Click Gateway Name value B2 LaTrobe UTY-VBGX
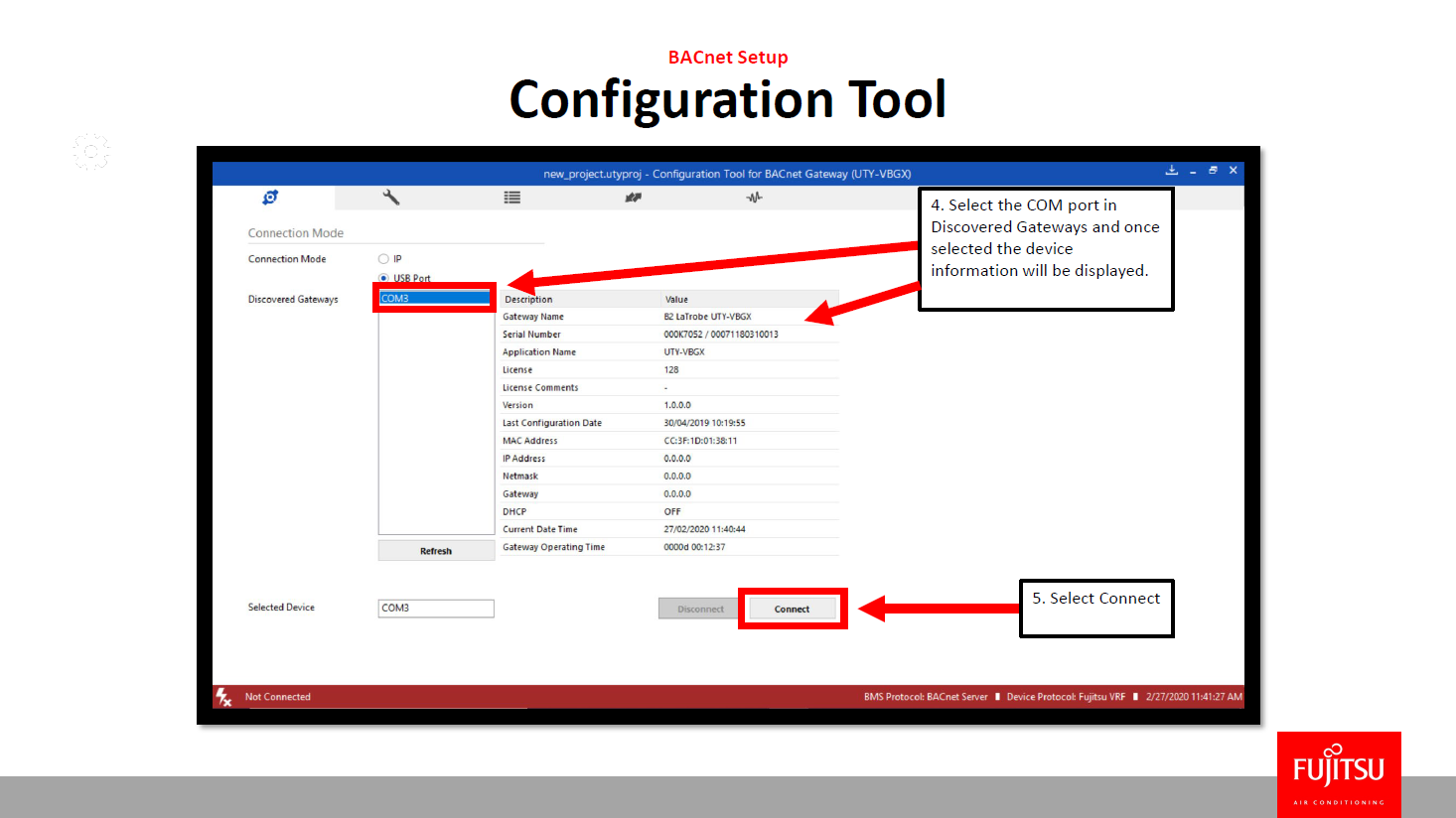Image resolution: width=1456 pixels, height=818 pixels. (x=707, y=317)
